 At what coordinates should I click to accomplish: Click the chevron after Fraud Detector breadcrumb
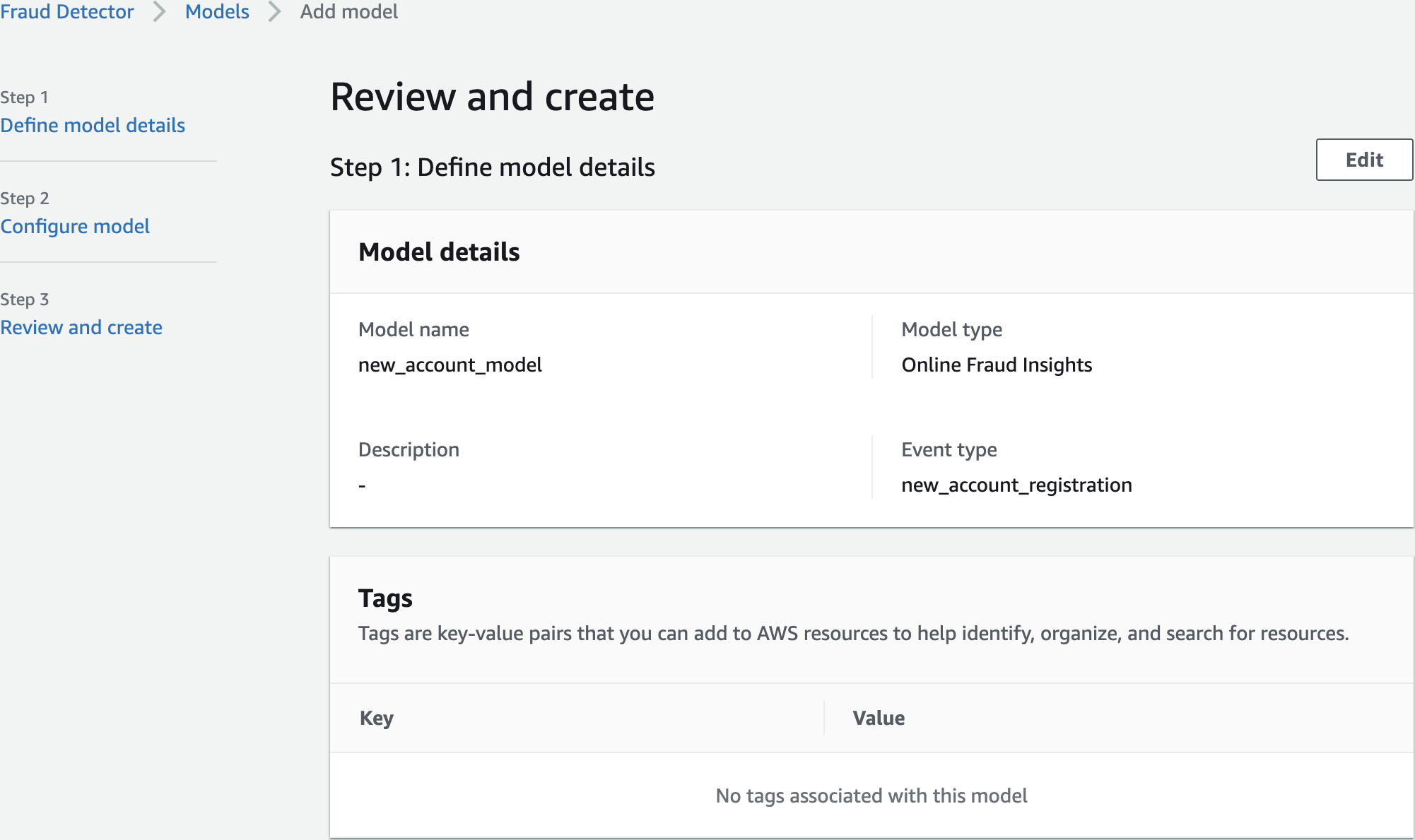tap(160, 12)
